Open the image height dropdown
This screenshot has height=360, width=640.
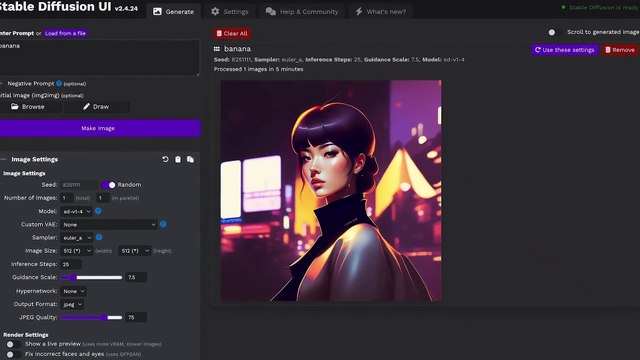pyautogui.click(x=135, y=251)
